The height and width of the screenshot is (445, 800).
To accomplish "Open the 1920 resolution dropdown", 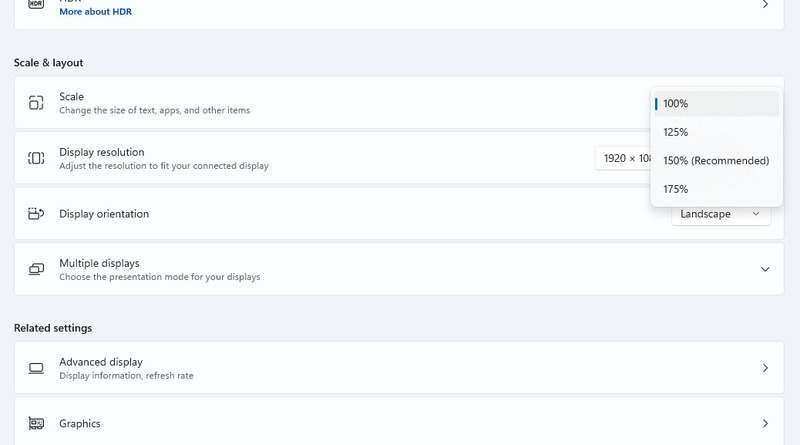I will [624, 158].
